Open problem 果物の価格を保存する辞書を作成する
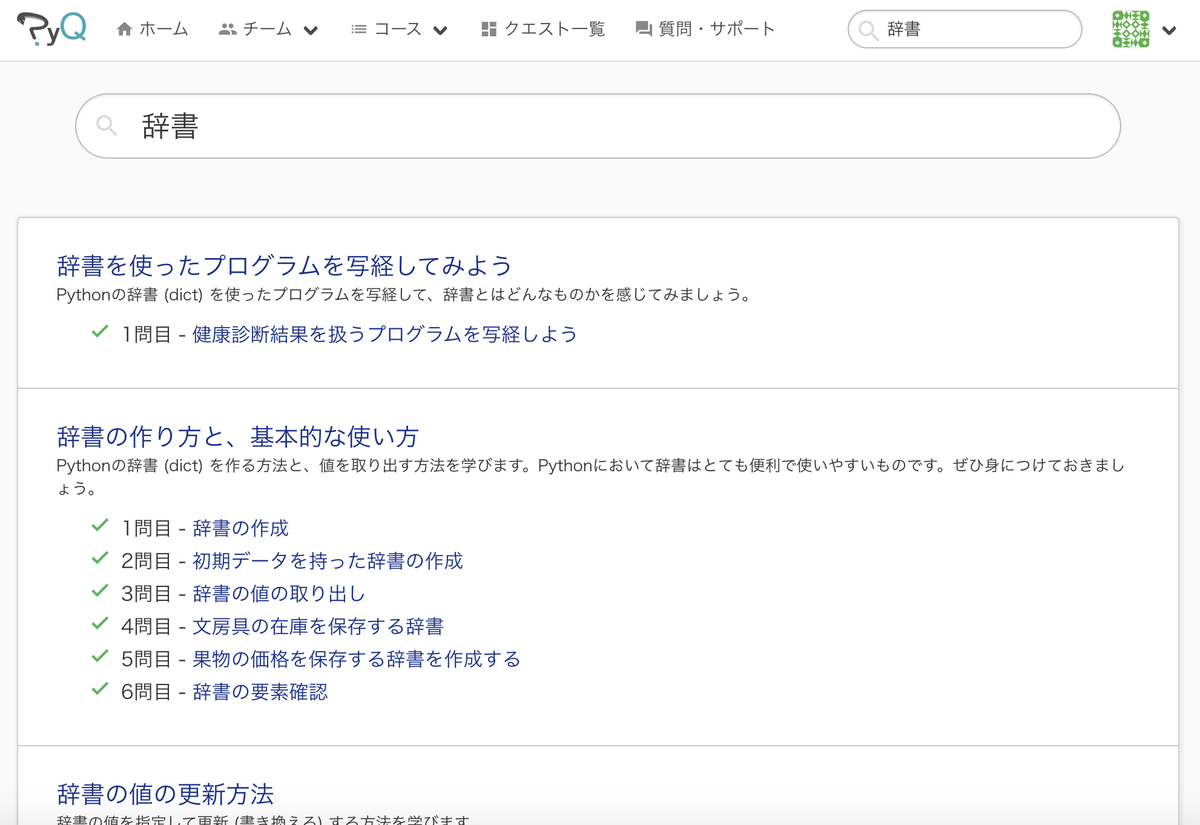Screen dimensions: 1200x825 356,659
